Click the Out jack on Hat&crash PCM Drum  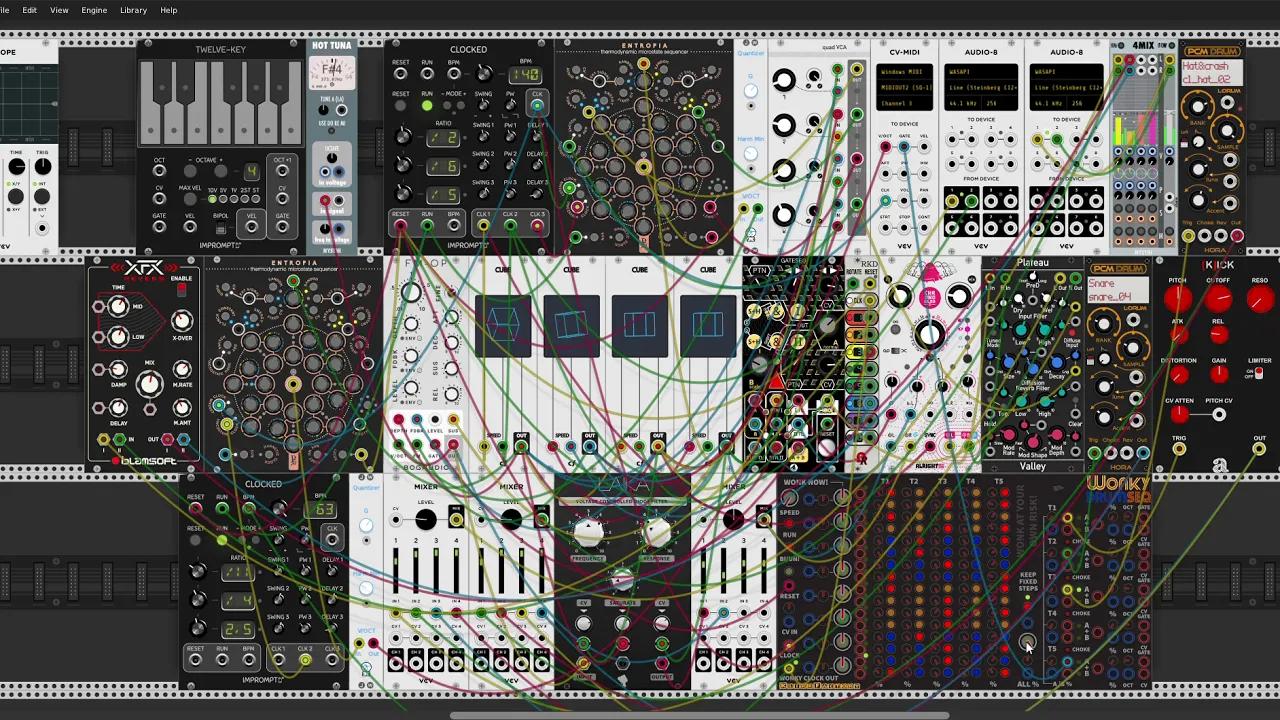[x=1237, y=235]
